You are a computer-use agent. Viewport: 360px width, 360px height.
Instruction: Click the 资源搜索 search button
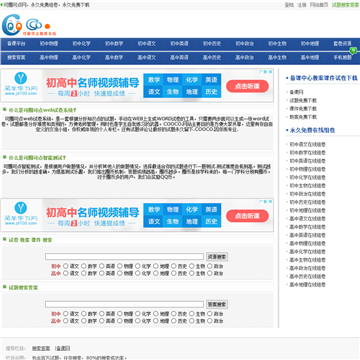(217, 257)
